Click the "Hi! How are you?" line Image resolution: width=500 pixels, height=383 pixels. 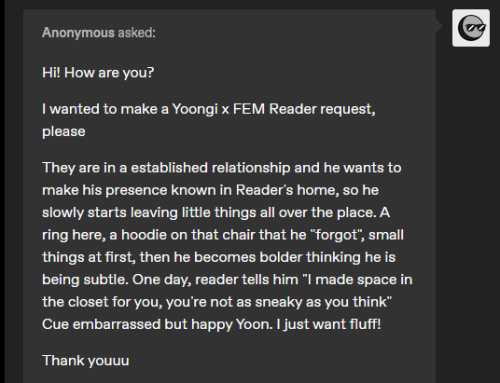point(98,73)
